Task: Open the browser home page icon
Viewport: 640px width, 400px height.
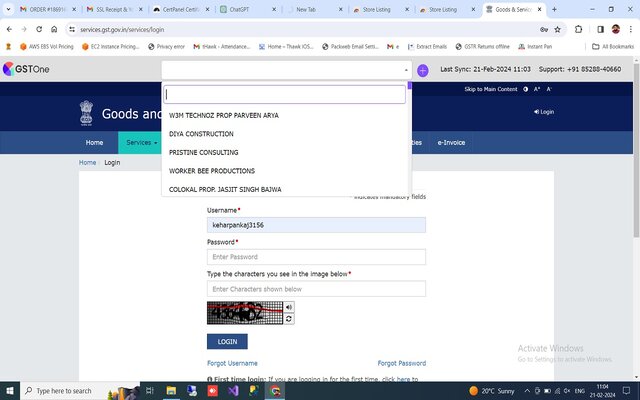Action: [54, 29]
